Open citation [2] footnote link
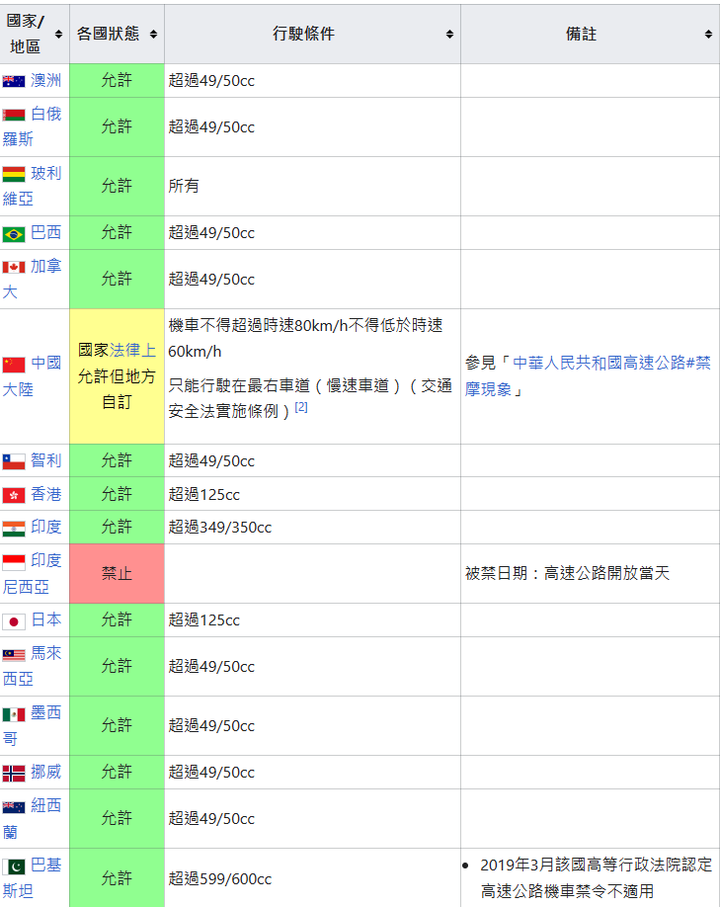720x907 pixels. (301, 407)
